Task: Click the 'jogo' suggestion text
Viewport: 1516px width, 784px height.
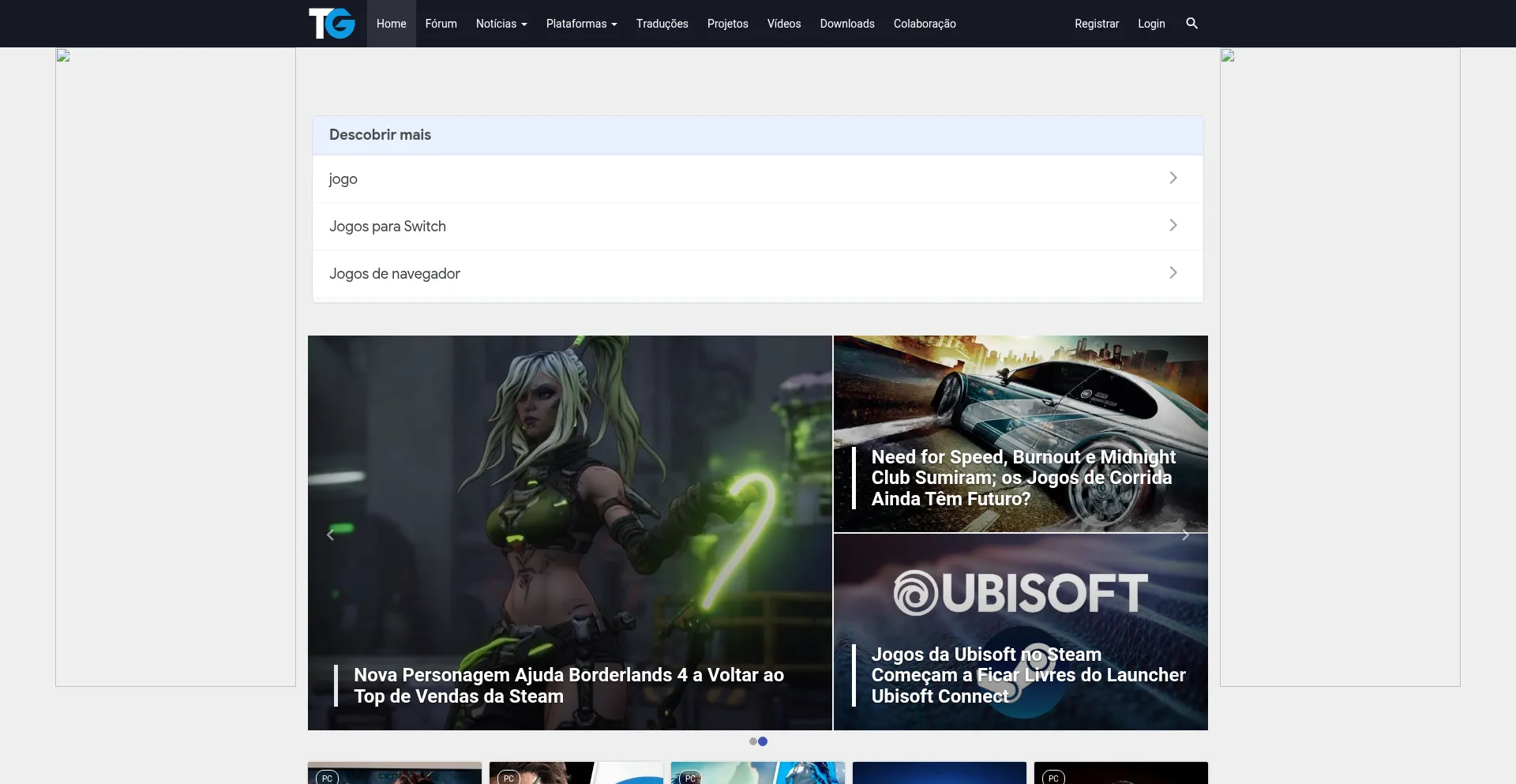Action: pyautogui.click(x=343, y=179)
